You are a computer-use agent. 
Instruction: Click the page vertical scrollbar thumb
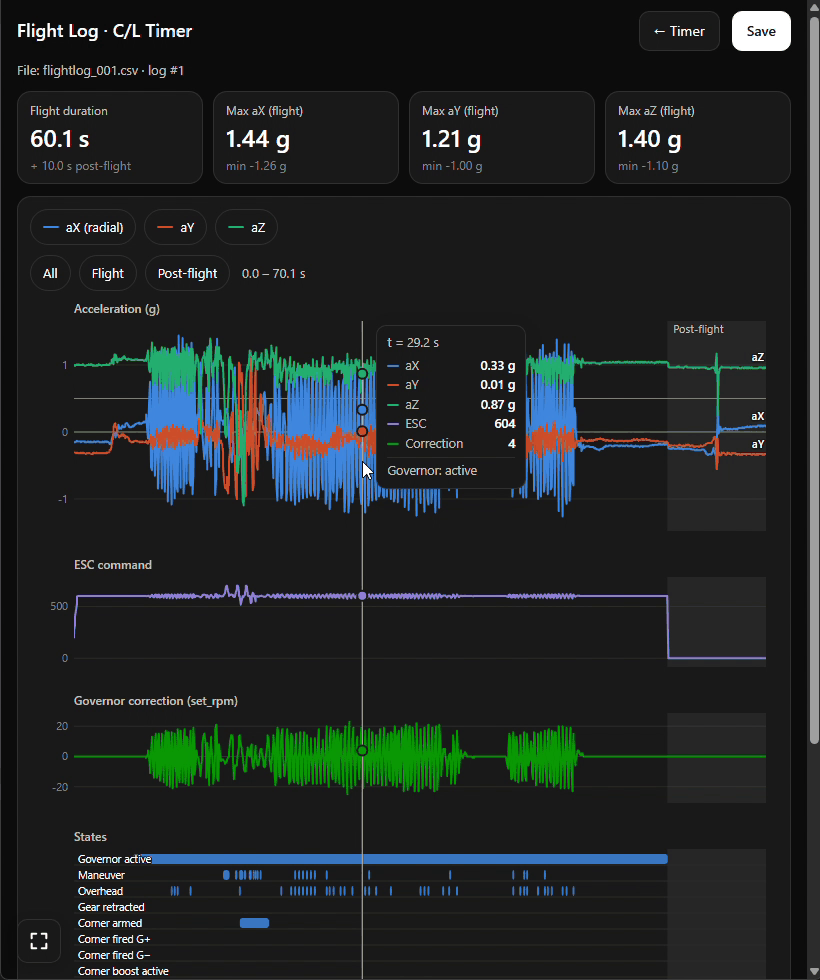click(x=814, y=380)
